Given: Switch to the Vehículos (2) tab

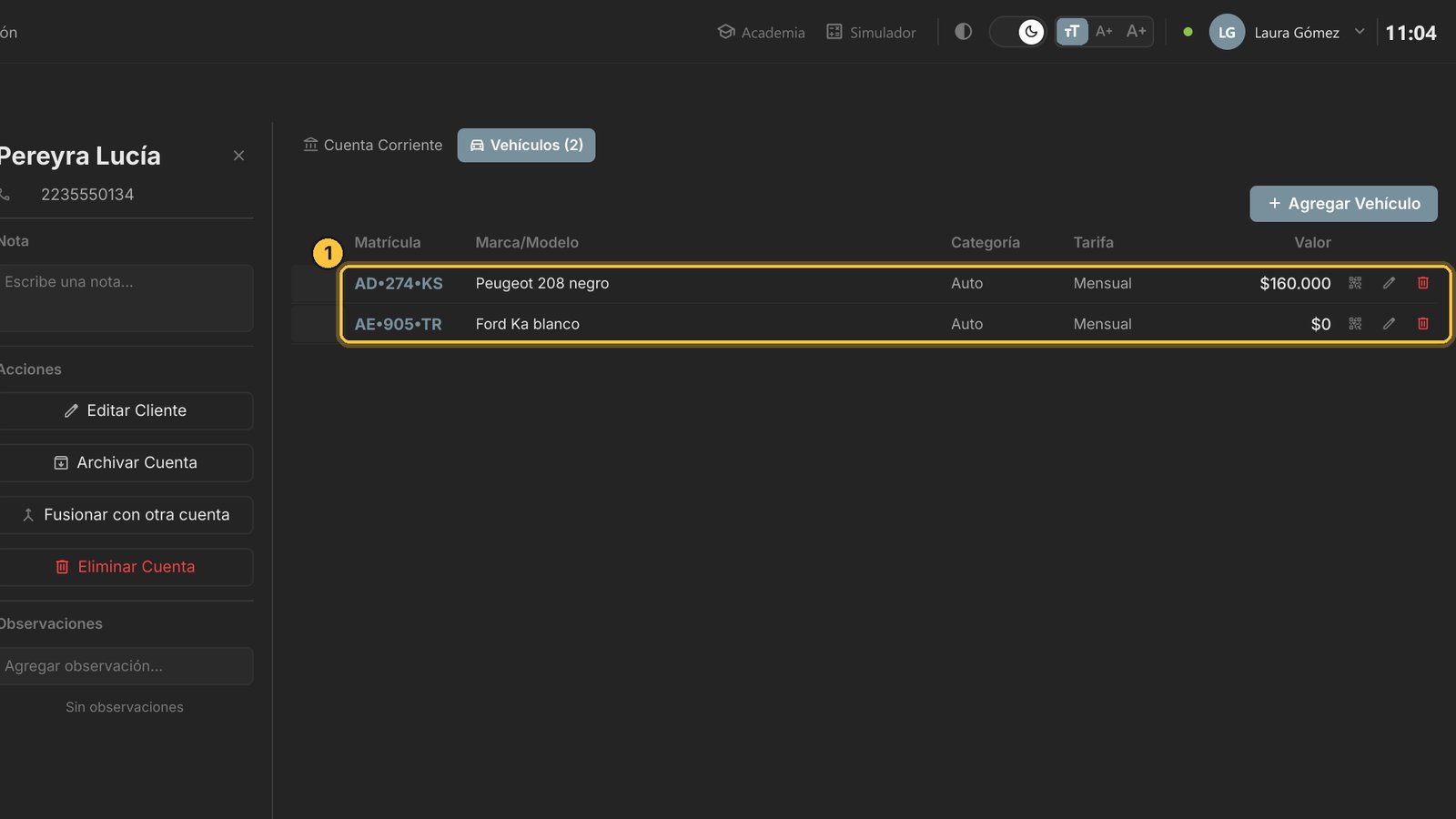Looking at the screenshot, I should [x=526, y=145].
